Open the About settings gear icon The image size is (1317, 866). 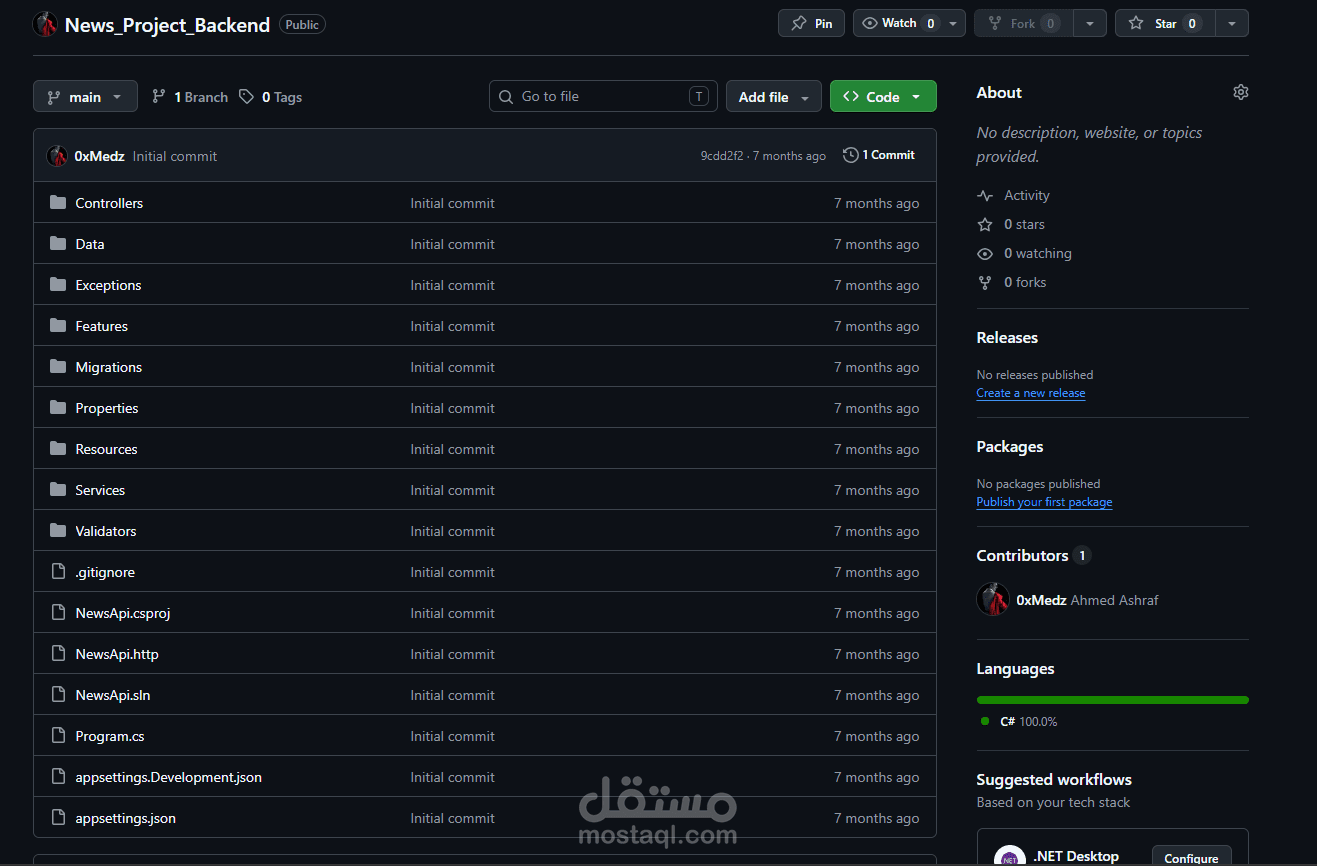click(x=1241, y=92)
